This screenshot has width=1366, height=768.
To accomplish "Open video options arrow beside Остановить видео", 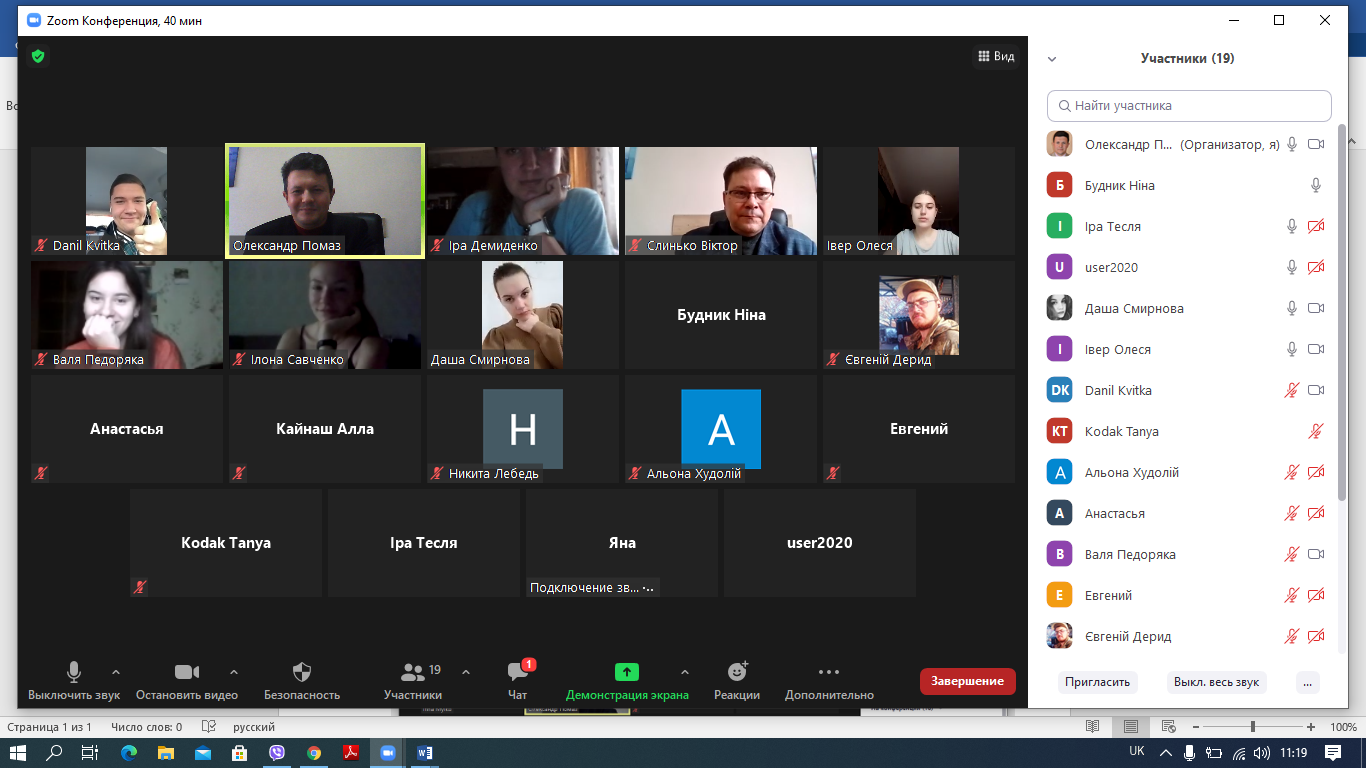I will 234,672.
